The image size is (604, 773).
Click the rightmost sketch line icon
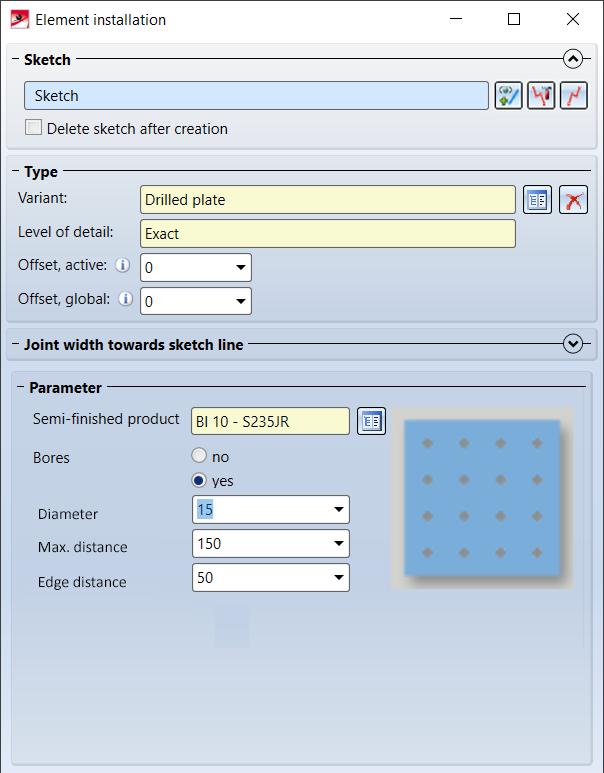[573, 96]
